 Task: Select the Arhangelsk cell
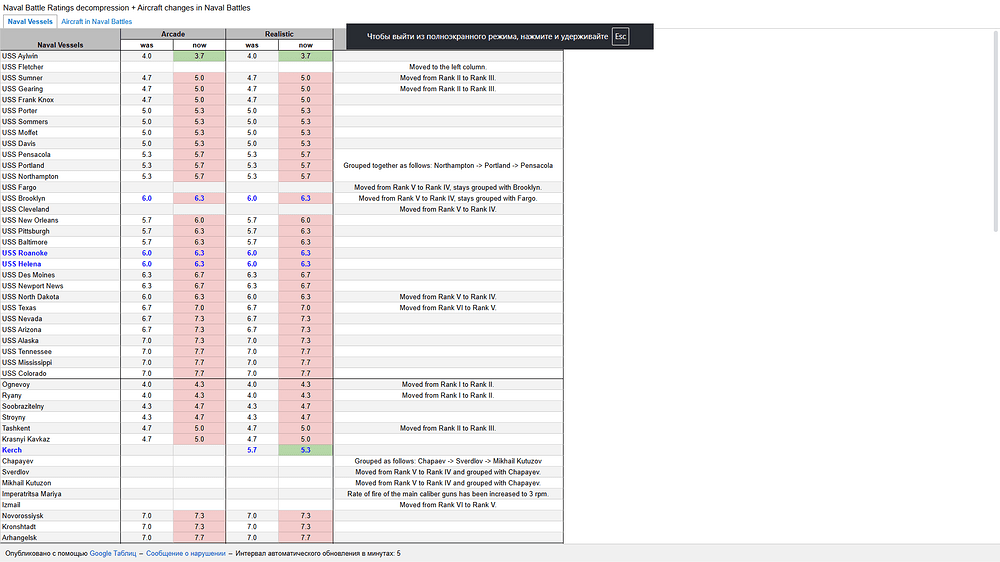tap(60, 538)
